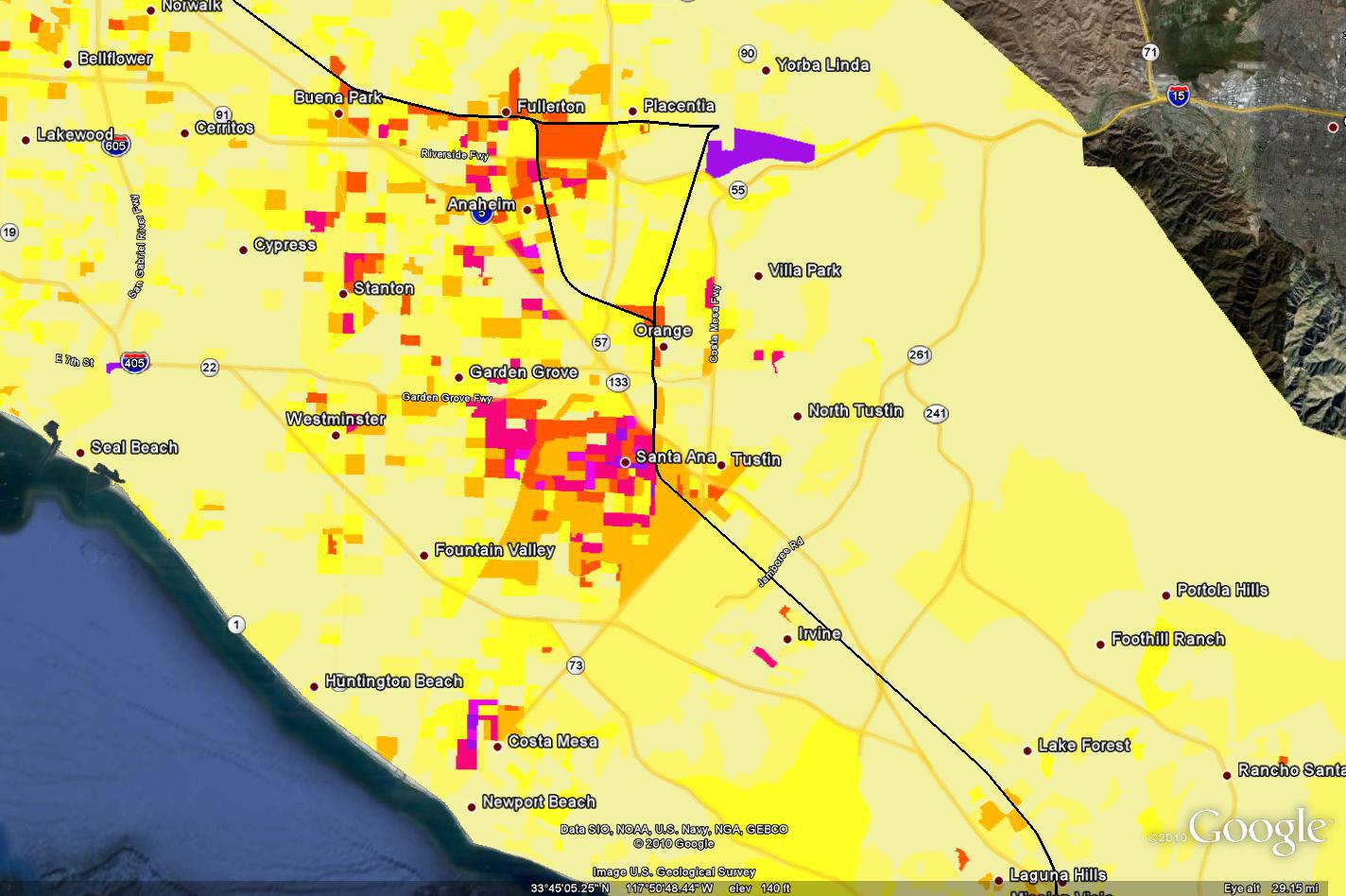
Task: Select the Yorba Linda label
Action: pos(822,65)
